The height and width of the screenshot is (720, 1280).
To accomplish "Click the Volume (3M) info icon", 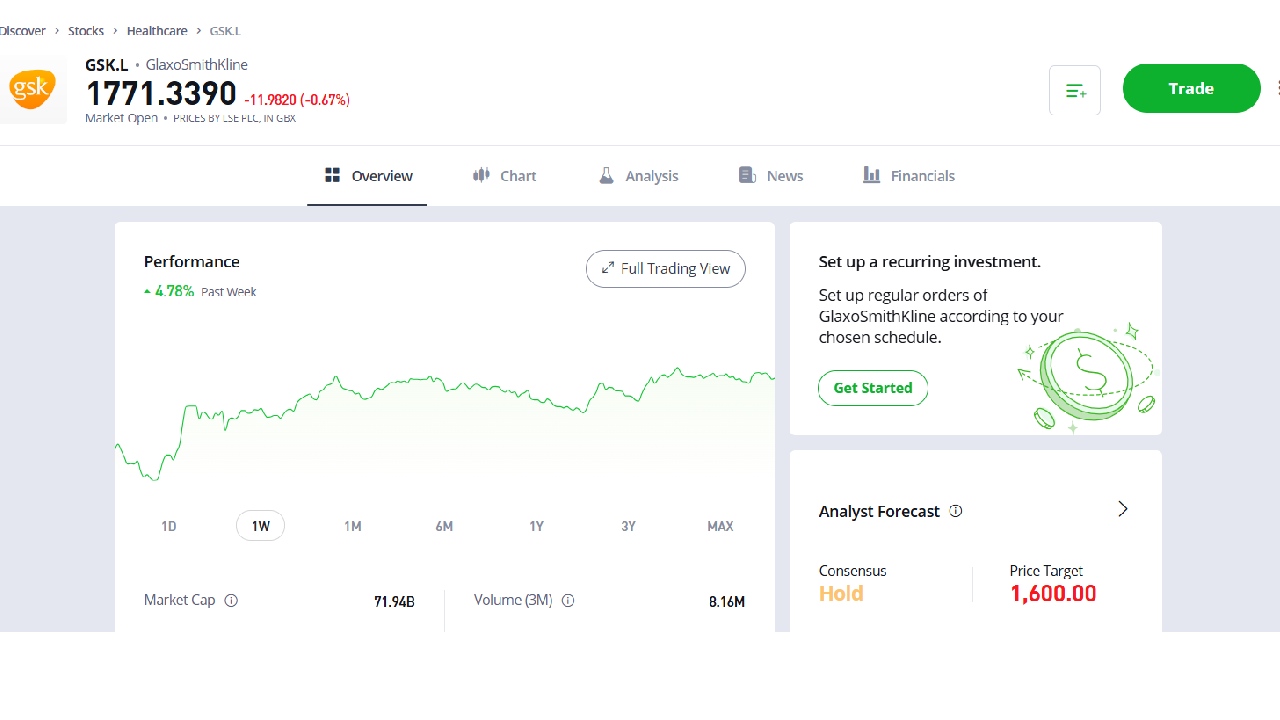I will (568, 601).
